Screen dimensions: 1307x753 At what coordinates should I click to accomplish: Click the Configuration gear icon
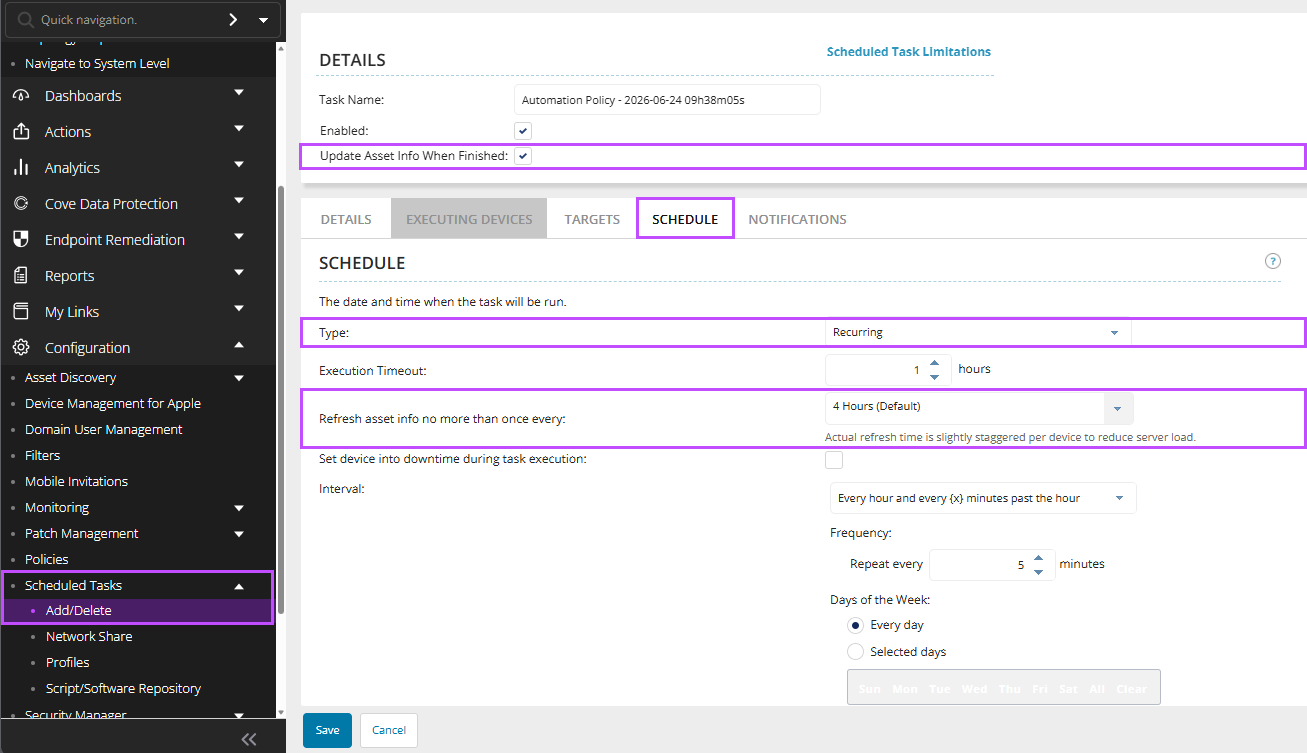click(x=21, y=348)
